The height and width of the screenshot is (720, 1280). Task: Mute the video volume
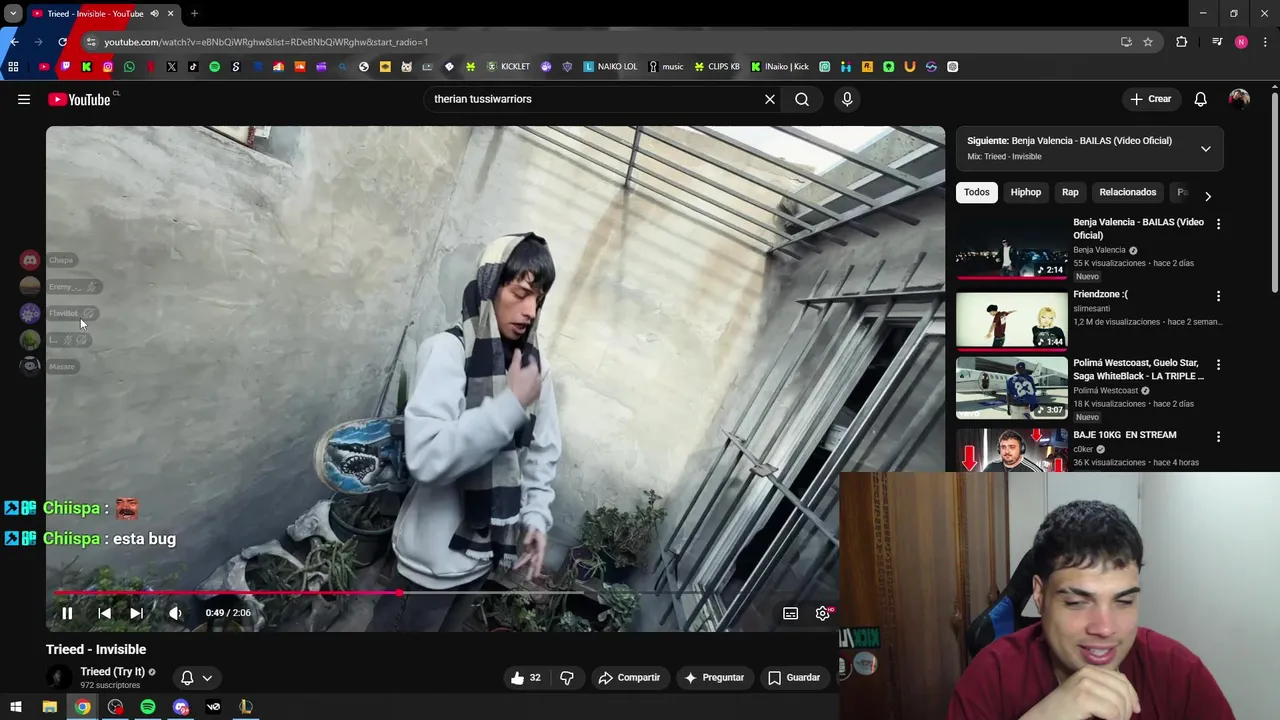(176, 613)
